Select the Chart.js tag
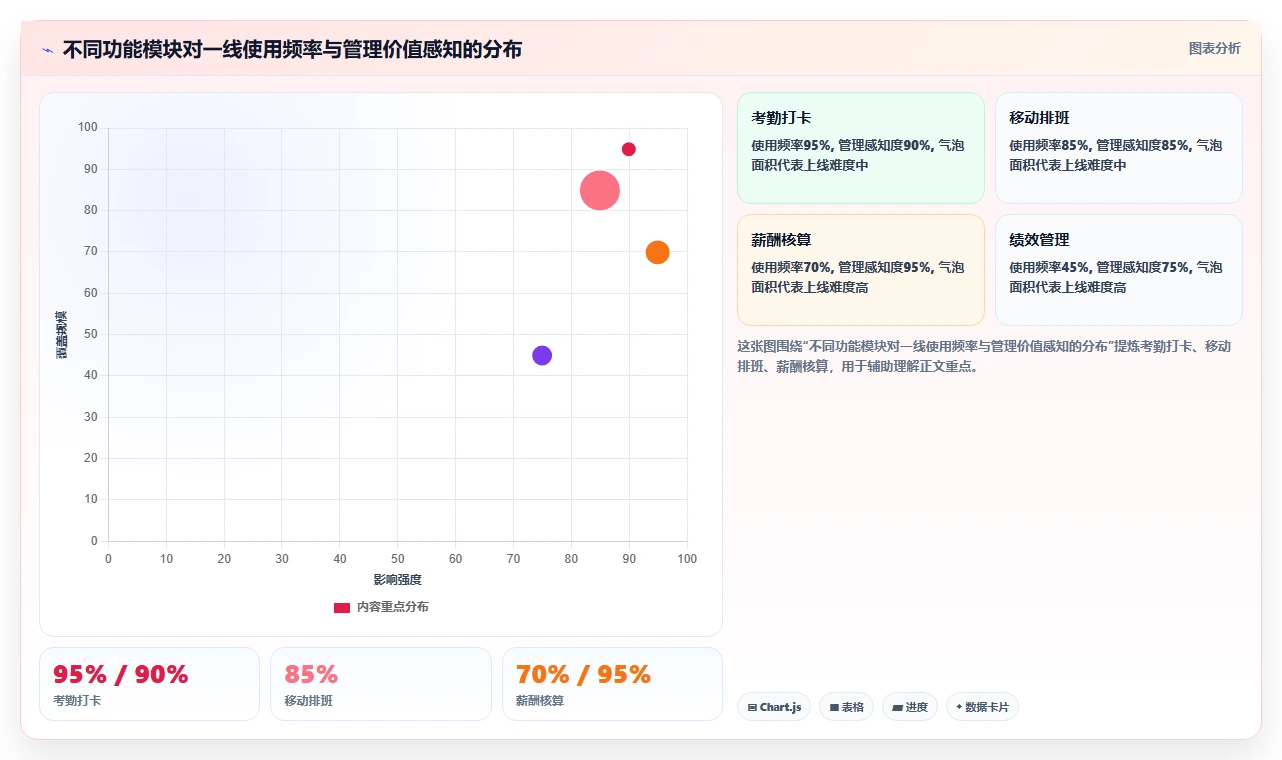 coord(774,707)
